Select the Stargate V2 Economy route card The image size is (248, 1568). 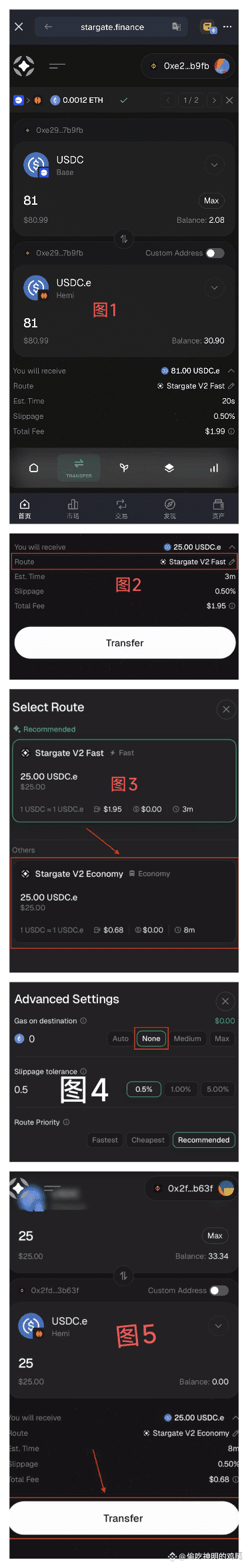[x=124, y=902]
